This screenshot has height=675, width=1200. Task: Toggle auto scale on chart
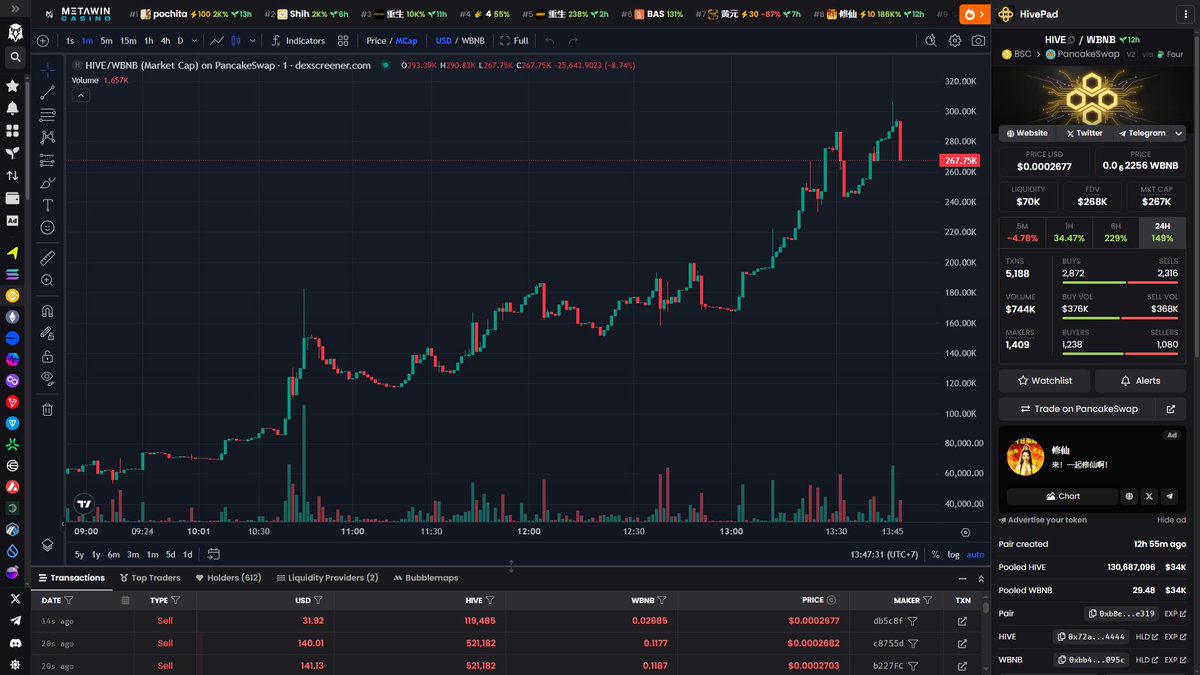coord(975,554)
